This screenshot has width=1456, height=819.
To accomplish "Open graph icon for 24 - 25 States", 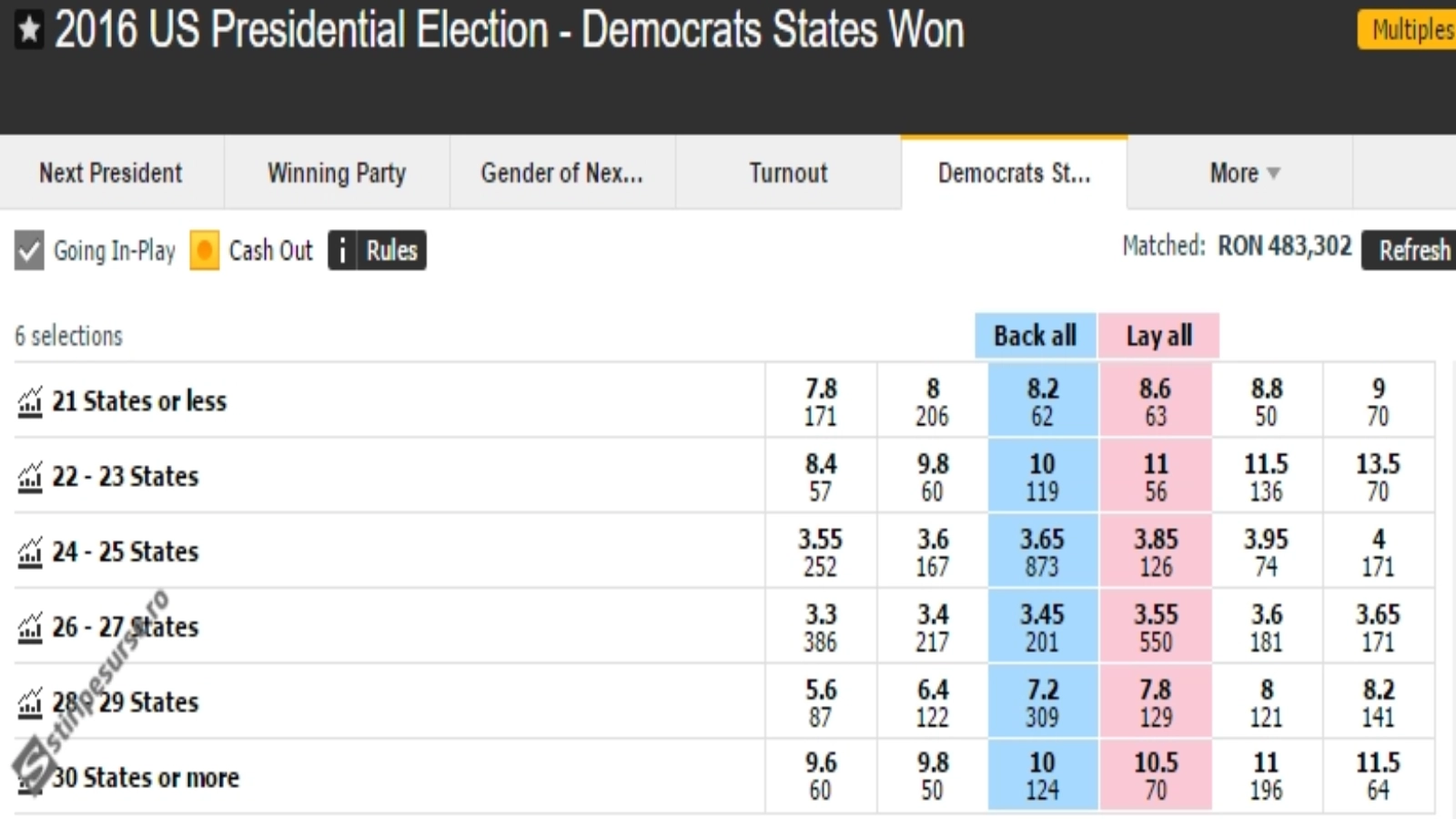I will 30,552.
